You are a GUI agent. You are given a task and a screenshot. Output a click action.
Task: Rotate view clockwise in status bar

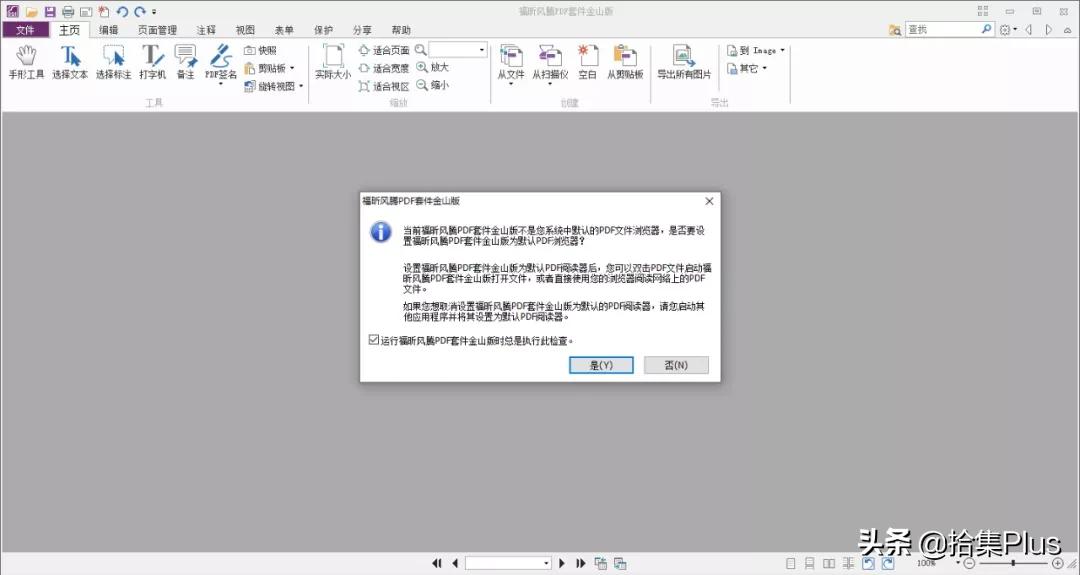click(x=888, y=563)
